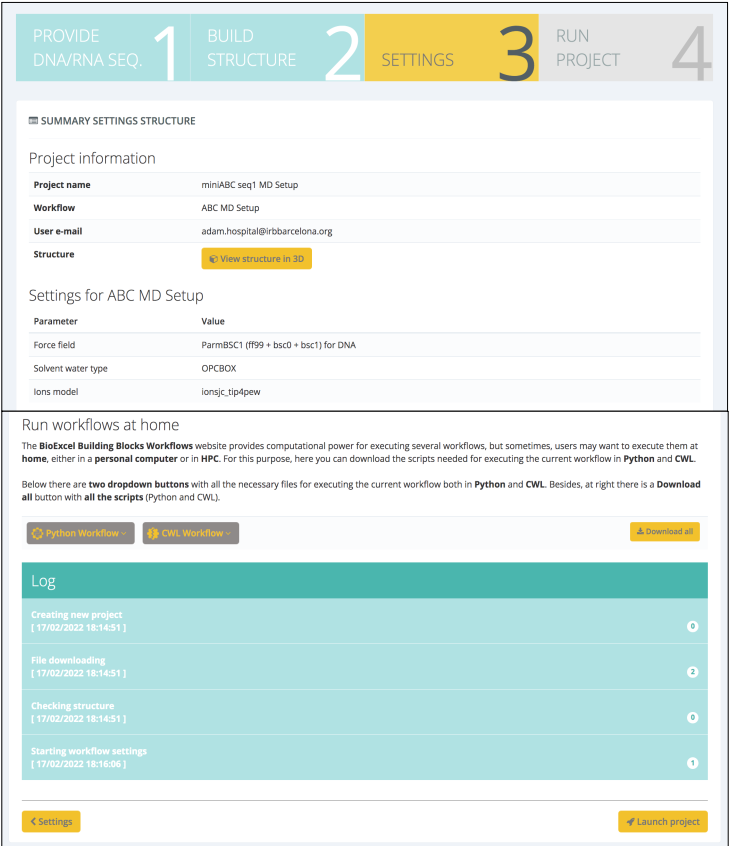
Task: Click the cube icon in View structure button
Action: pyautogui.click(x=213, y=258)
